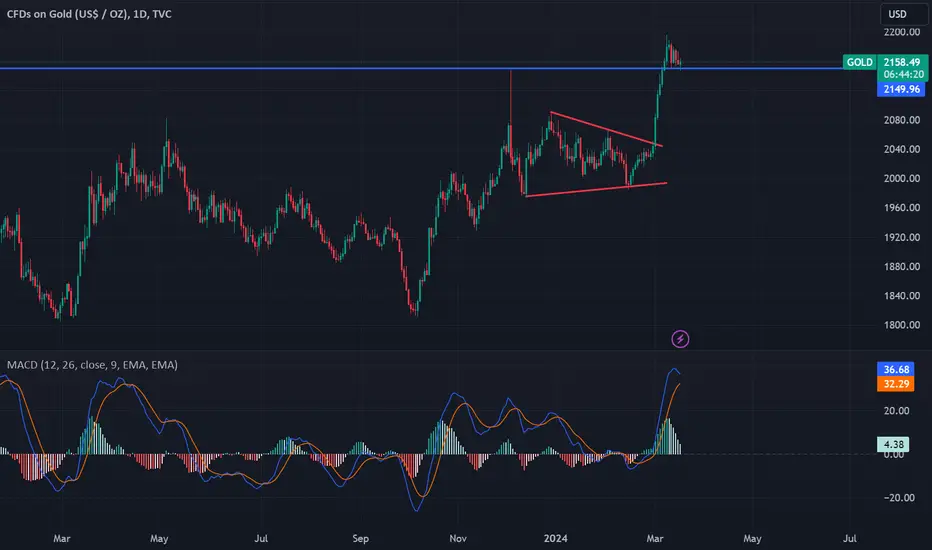
Task: Click the 1840.00 price axis label
Action: tap(902, 296)
